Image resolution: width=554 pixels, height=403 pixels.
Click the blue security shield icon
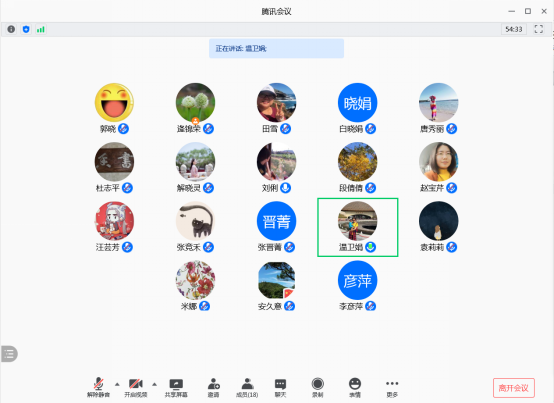pos(26,29)
